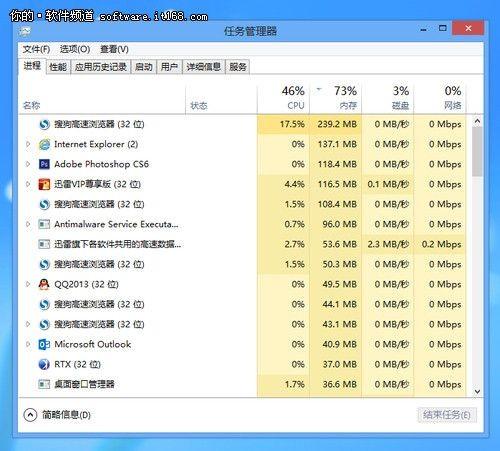
Task: Switch to the 用户 tab
Action: click(169, 67)
